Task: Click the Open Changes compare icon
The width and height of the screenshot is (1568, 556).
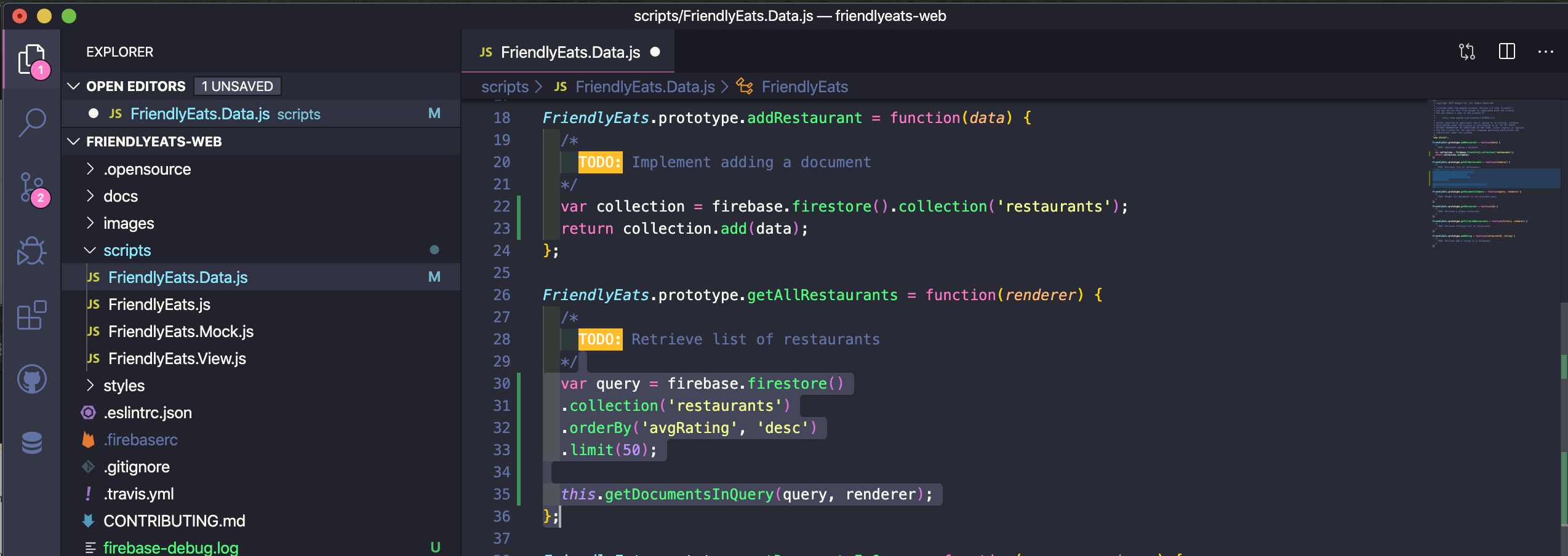Action: click(1467, 52)
